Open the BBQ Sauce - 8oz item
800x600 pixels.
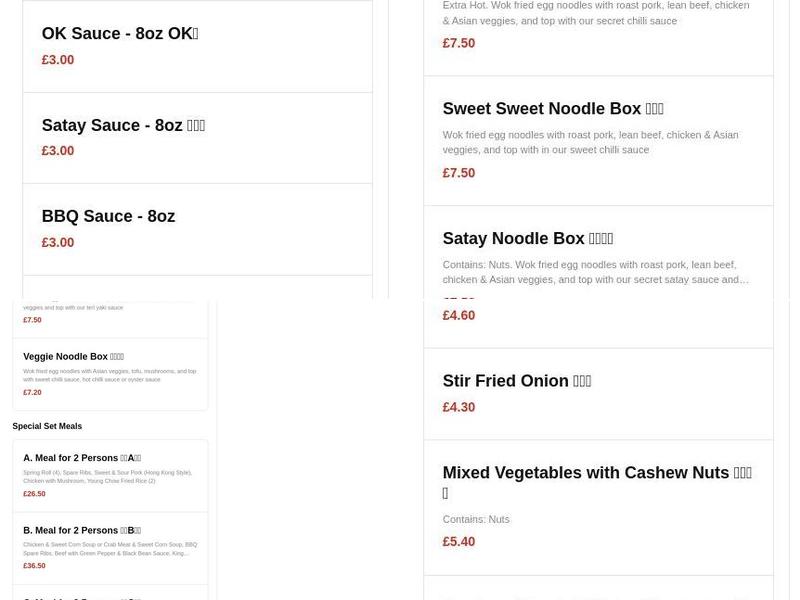click(x=108, y=216)
